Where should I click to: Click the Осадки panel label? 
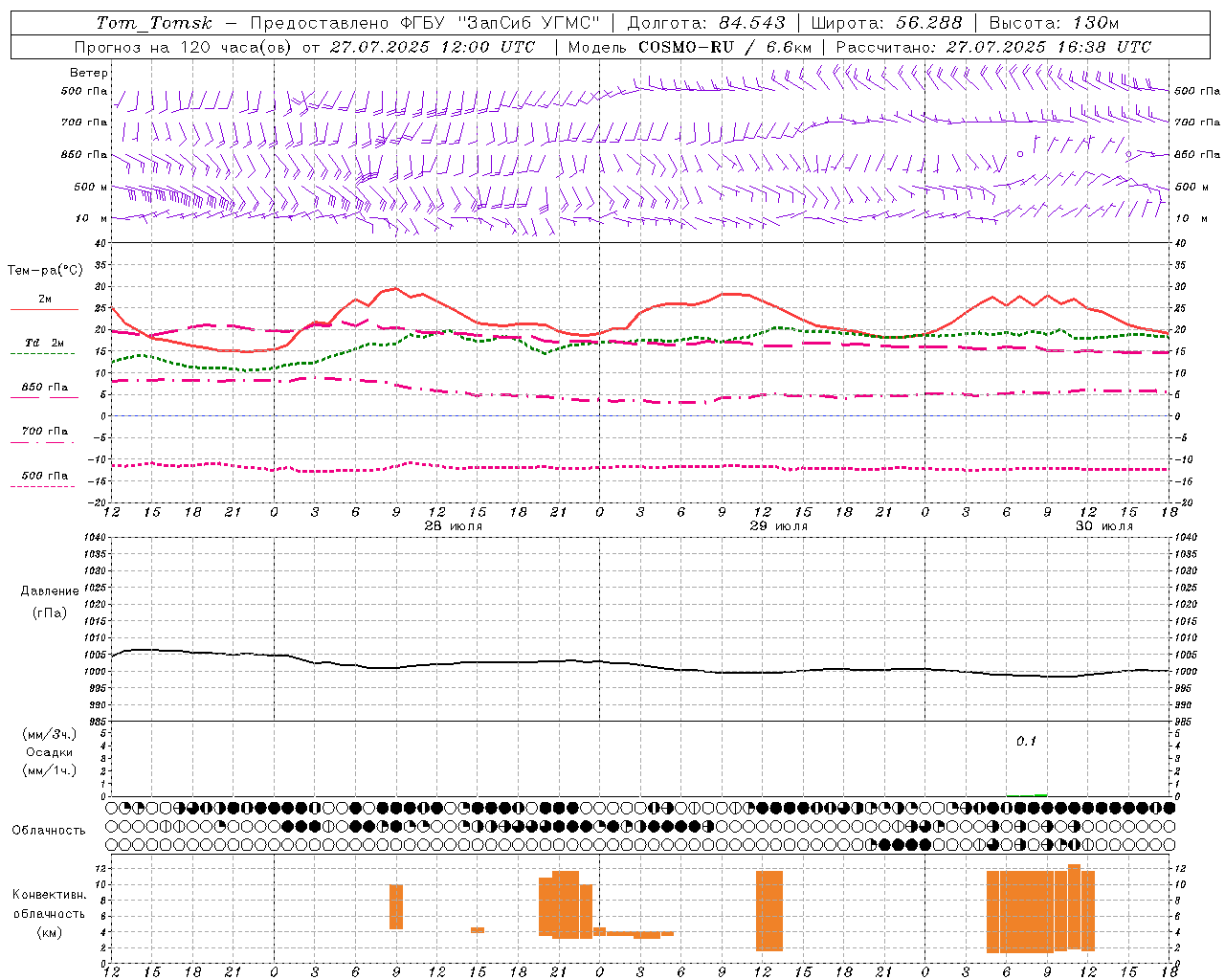50,752
